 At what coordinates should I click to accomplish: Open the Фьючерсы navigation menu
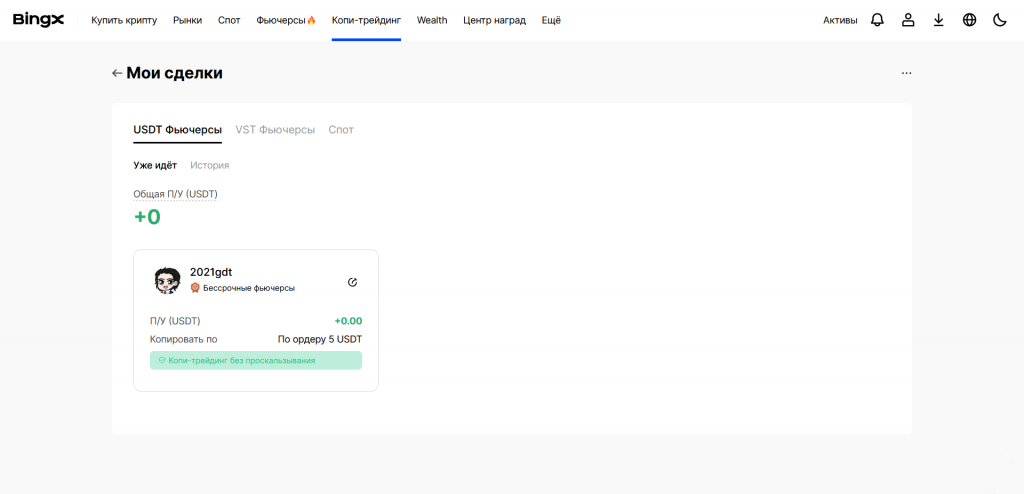click(281, 20)
